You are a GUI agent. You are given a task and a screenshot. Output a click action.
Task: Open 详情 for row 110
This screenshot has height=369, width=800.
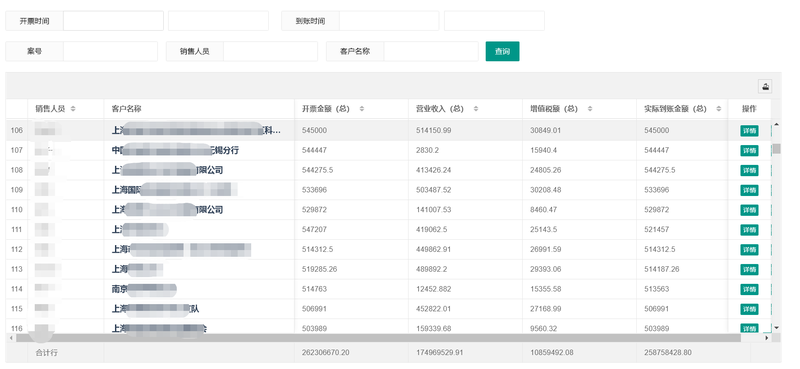coord(749,210)
